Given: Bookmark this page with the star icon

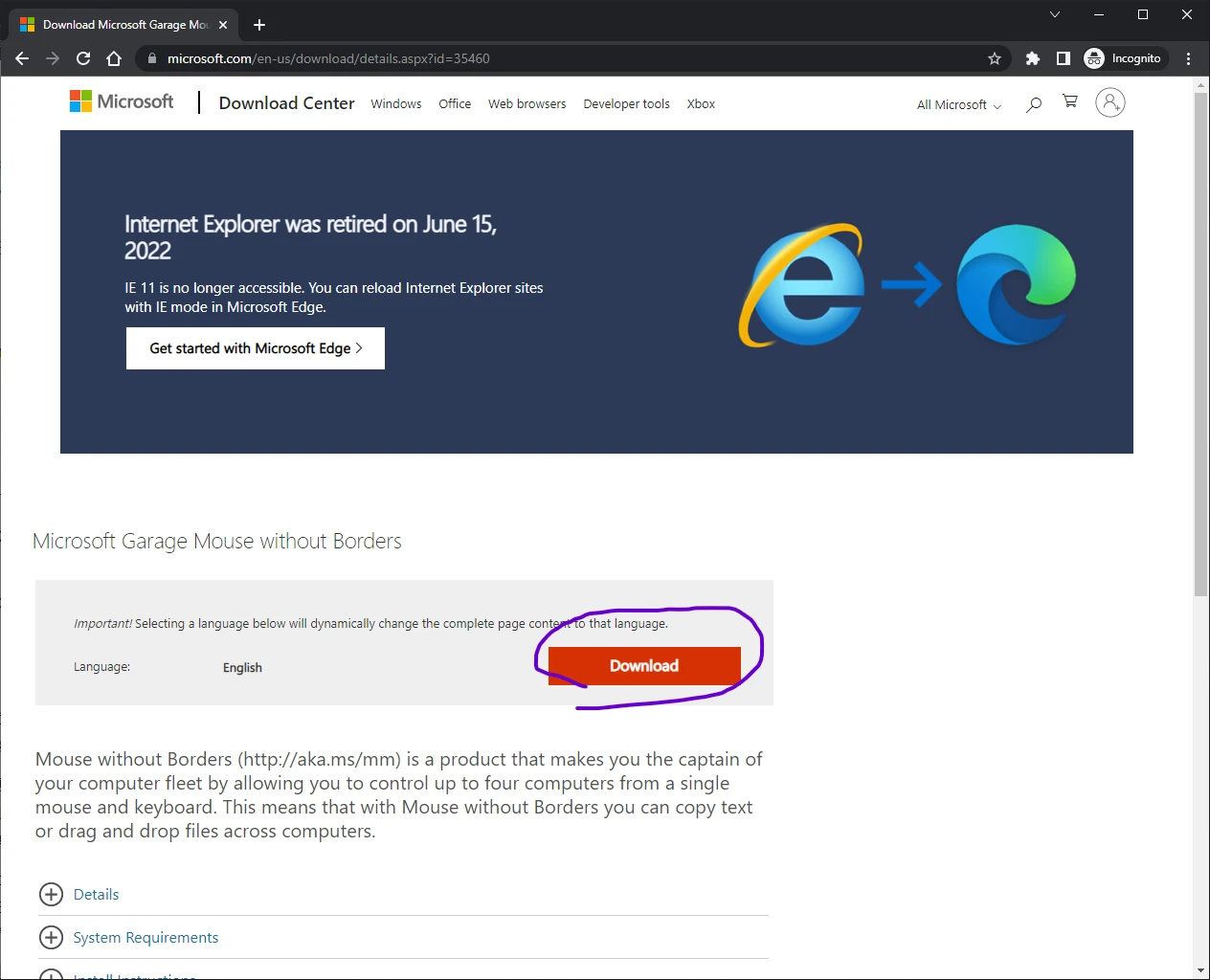Looking at the screenshot, I should pyautogui.click(x=995, y=58).
